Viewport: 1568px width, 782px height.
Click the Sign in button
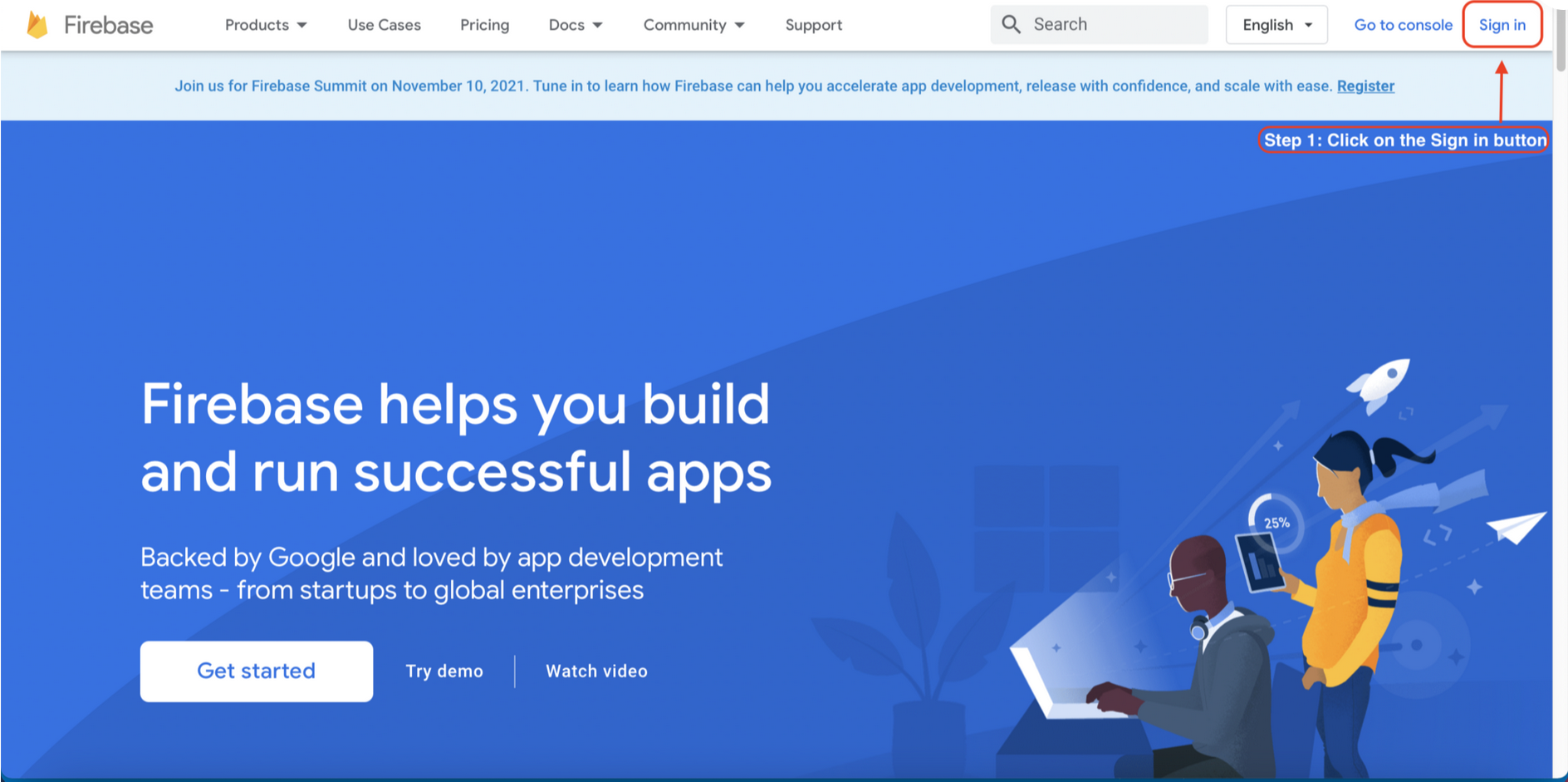[1502, 25]
